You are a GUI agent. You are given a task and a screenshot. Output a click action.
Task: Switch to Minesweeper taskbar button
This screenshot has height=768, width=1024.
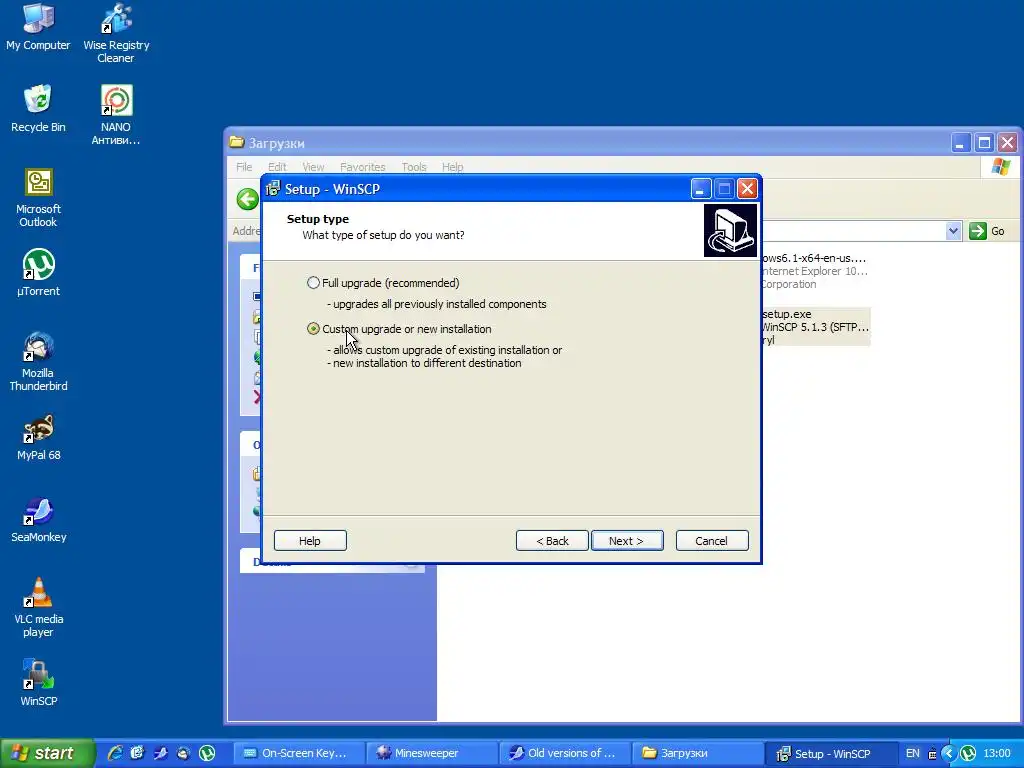pyautogui.click(x=431, y=753)
